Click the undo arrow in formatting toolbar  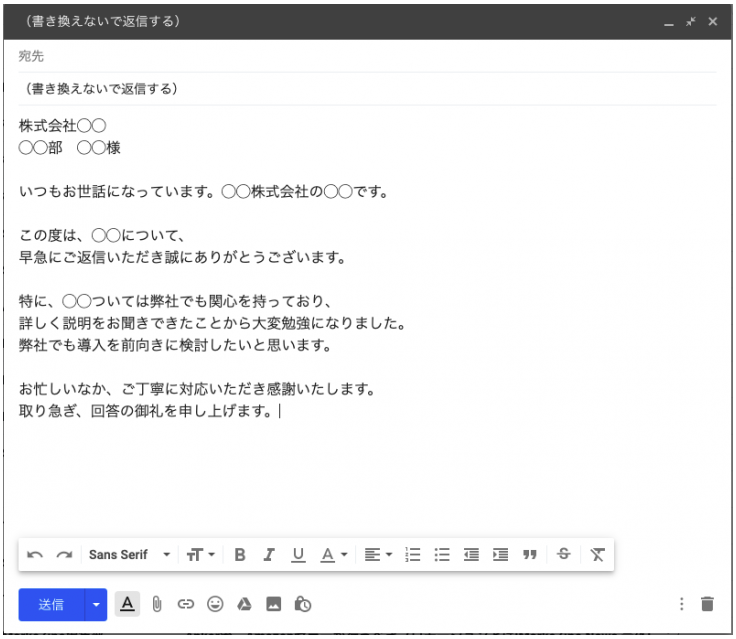[35, 554]
